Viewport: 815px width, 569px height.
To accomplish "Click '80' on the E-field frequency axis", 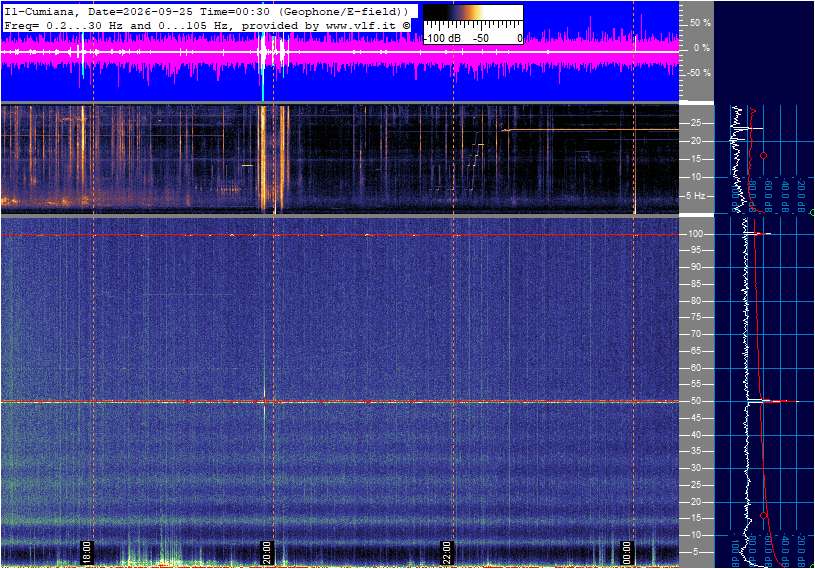I will pos(695,301).
